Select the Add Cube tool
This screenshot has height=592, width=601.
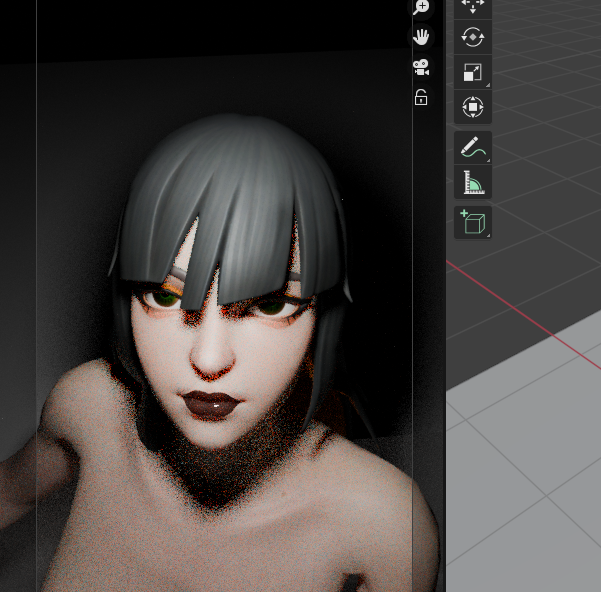click(x=473, y=222)
